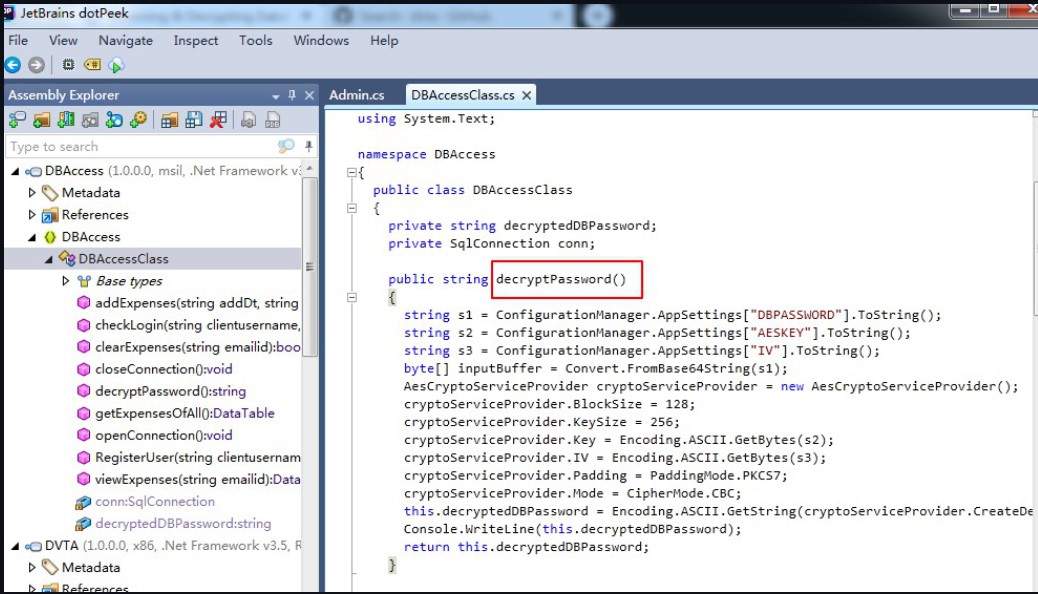This screenshot has height=594, width=1038.
Task: Click the Assembly Explorer vertical scrollbar
Action: pyautogui.click(x=309, y=265)
